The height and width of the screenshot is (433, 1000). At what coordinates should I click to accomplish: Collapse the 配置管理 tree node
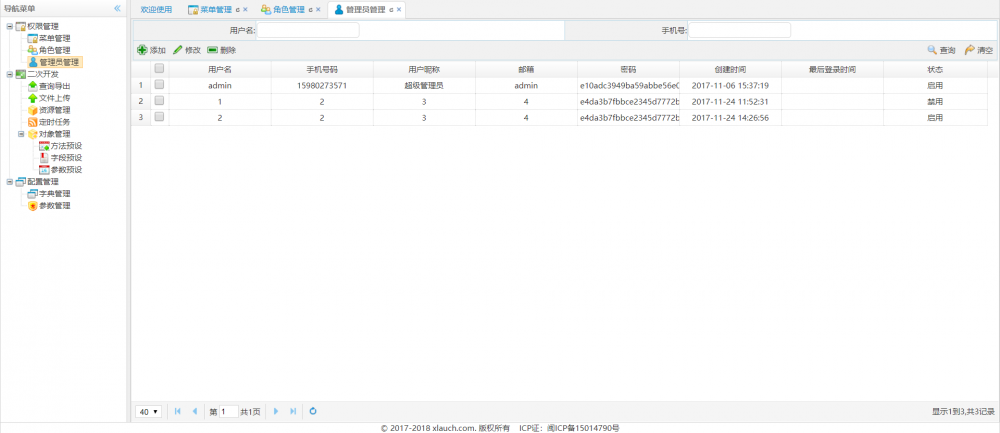pos(9,182)
